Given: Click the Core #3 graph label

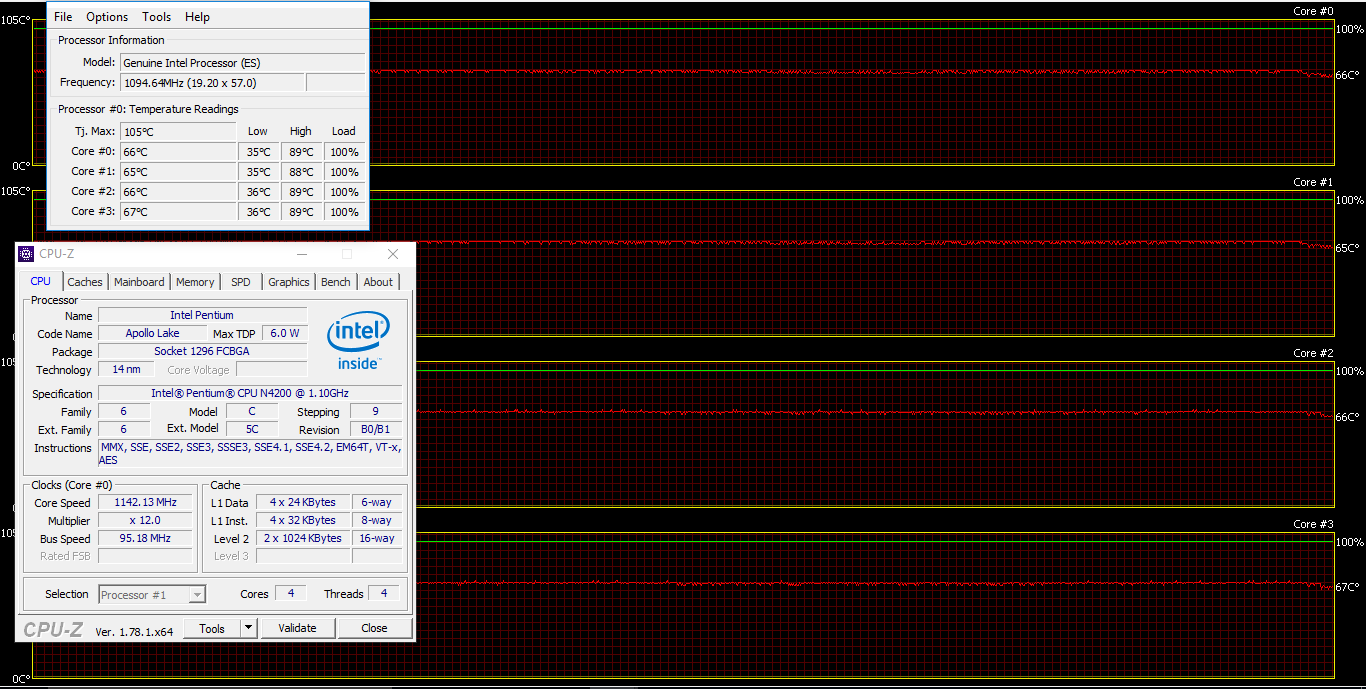Looking at the screenshot, I should point(1313,525).
